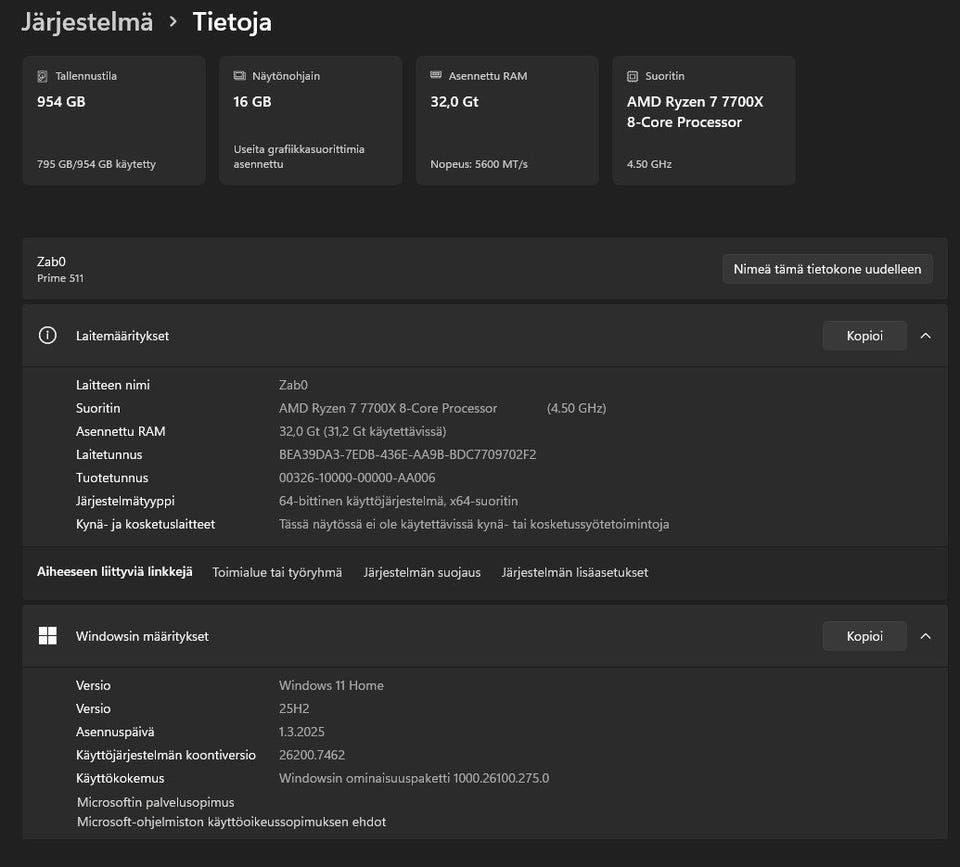Click the processor icon on Suoritin card
This screenshot has height=867, width=960.
[x=632, y=76]
